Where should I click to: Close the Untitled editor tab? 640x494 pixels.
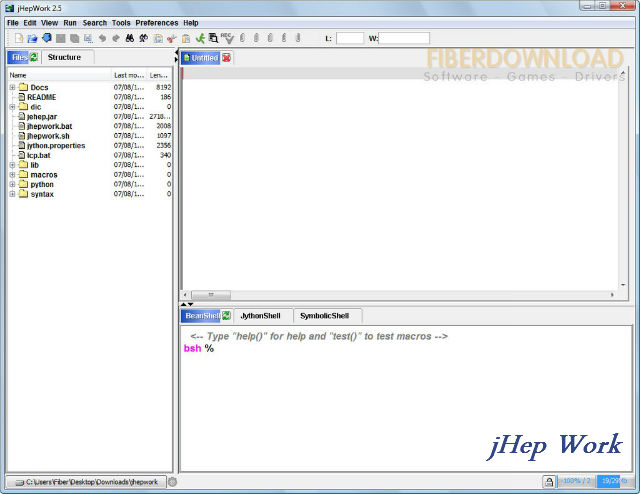coord(227,58)
